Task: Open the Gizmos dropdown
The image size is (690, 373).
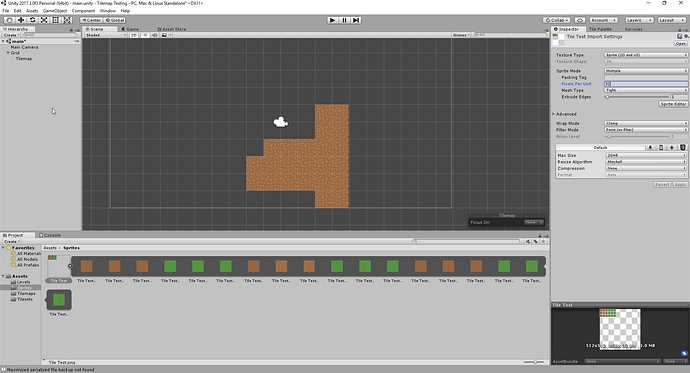Action: [x=461, y=35]
